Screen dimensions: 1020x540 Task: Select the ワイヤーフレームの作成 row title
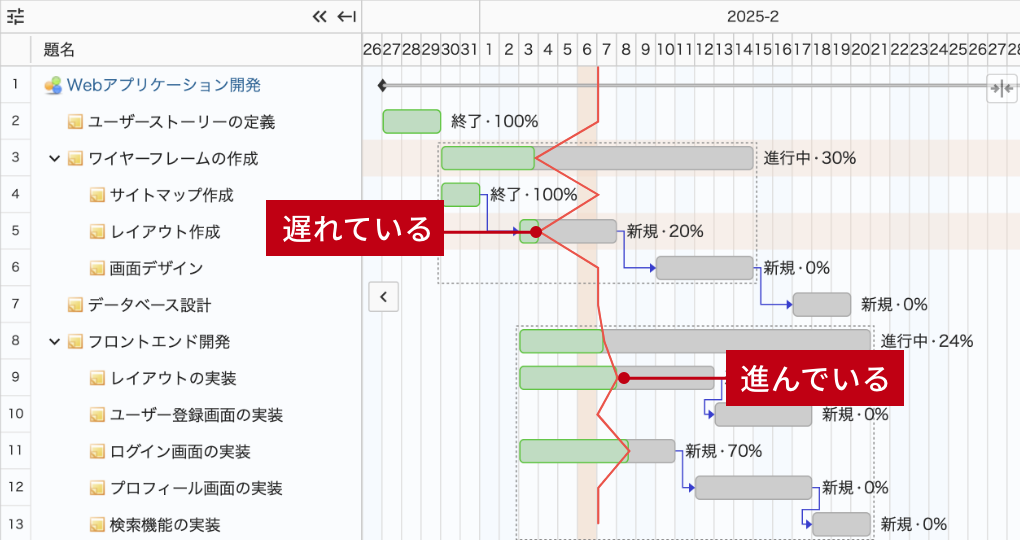pos(173,158)
